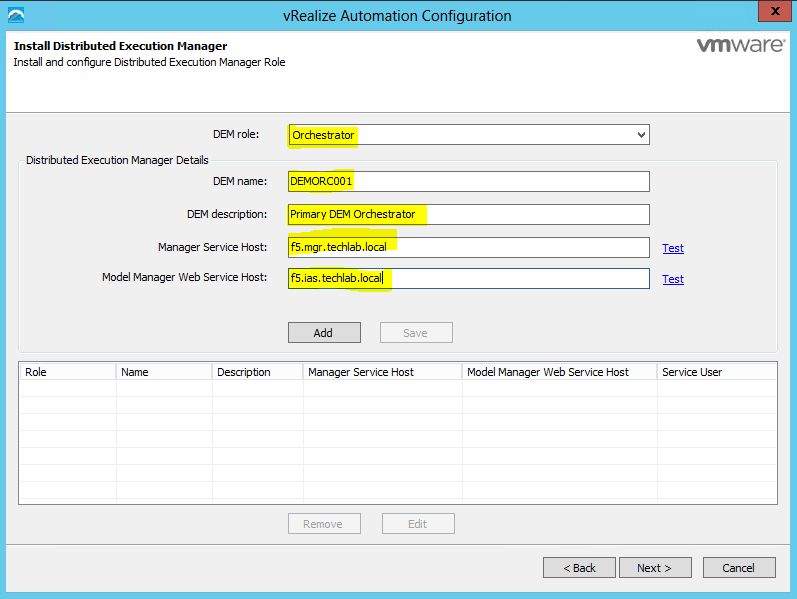Click the vmware logo

[x=741, y=45]
